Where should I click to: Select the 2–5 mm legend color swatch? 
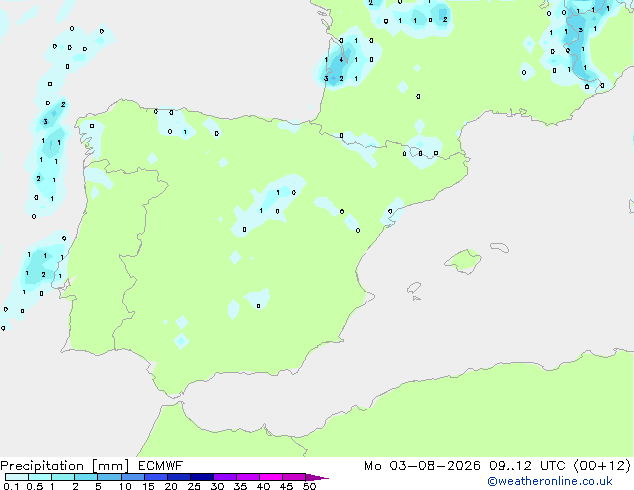coord(86,477)
